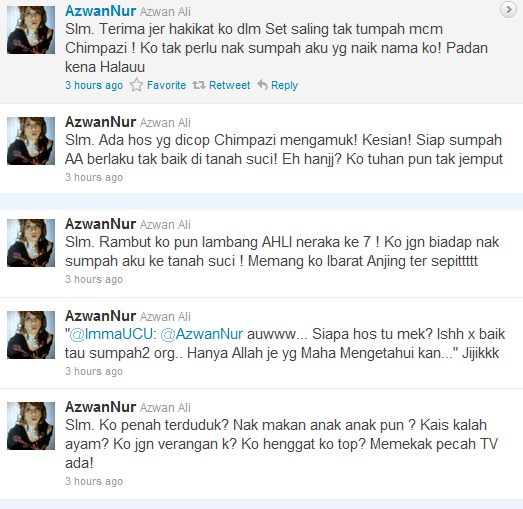The width and height of the screenshot is (523, 509).
Task: Click timestamp under the Rambut ko tweet
Action: click(x=94, y=279)
